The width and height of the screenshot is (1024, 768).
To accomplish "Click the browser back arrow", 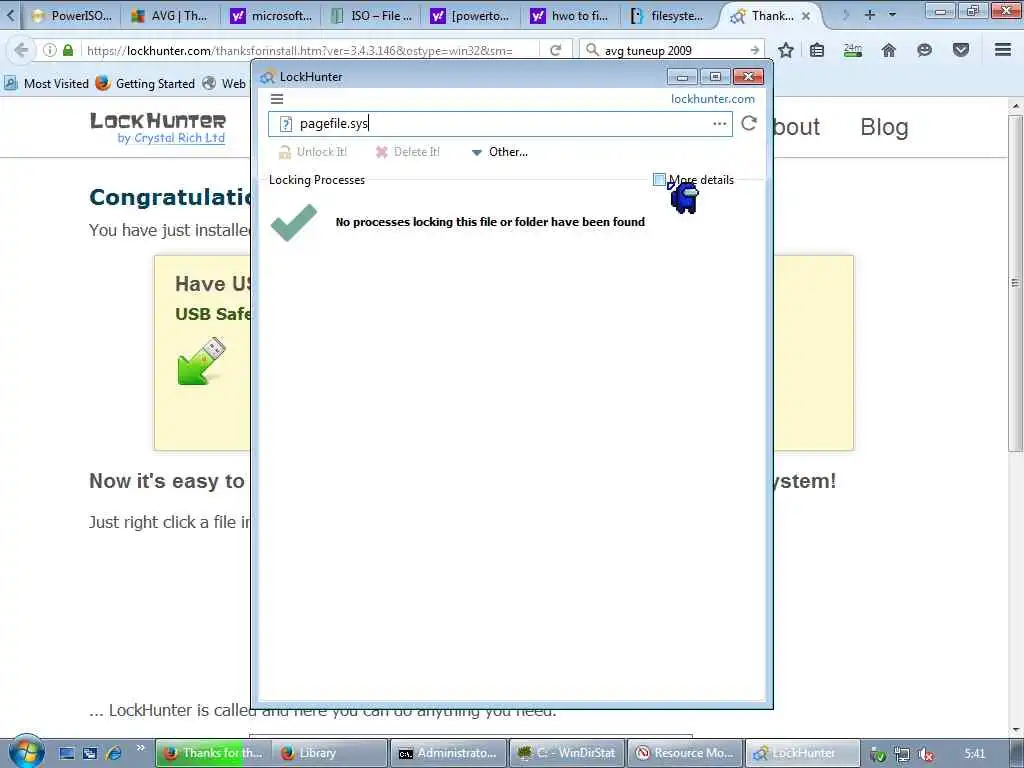I will pyautogui.click(x=21, y=50).
